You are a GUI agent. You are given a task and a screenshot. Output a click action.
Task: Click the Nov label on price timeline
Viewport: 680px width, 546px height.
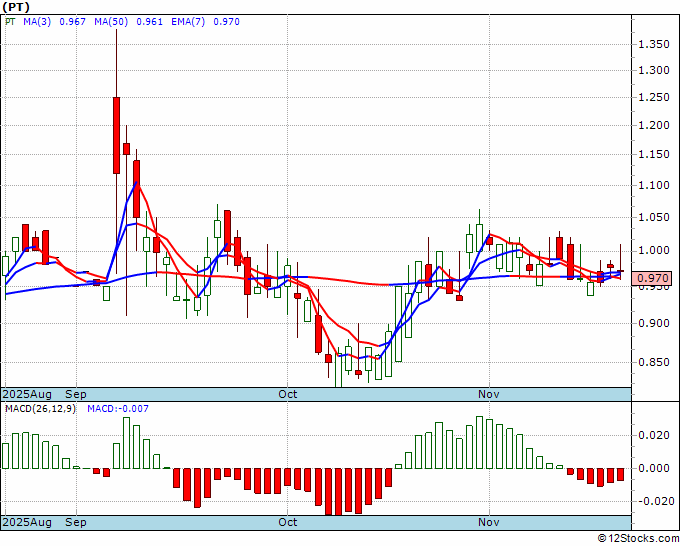coord(489,394)
